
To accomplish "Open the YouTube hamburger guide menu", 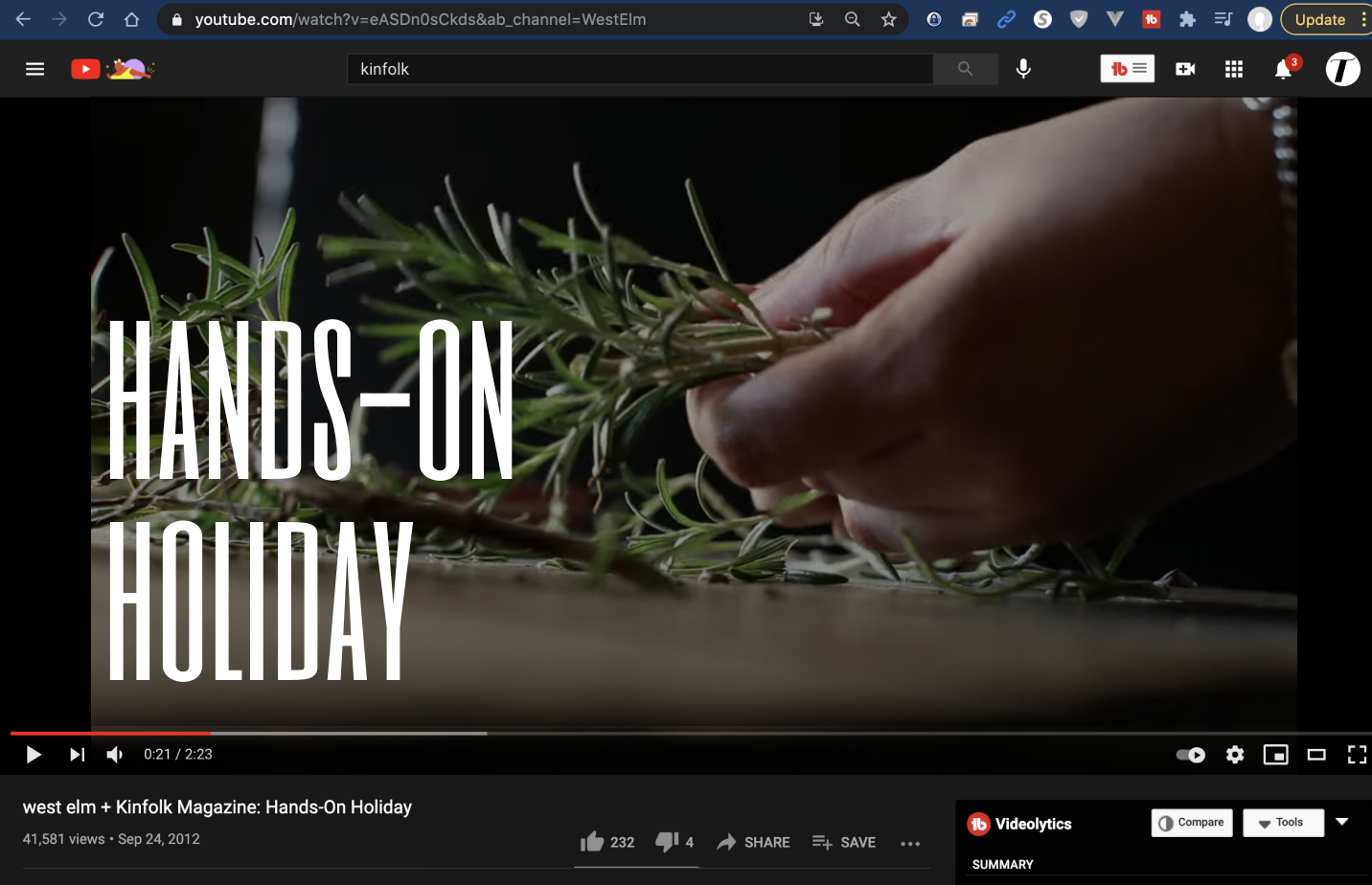I will (35, 69).
